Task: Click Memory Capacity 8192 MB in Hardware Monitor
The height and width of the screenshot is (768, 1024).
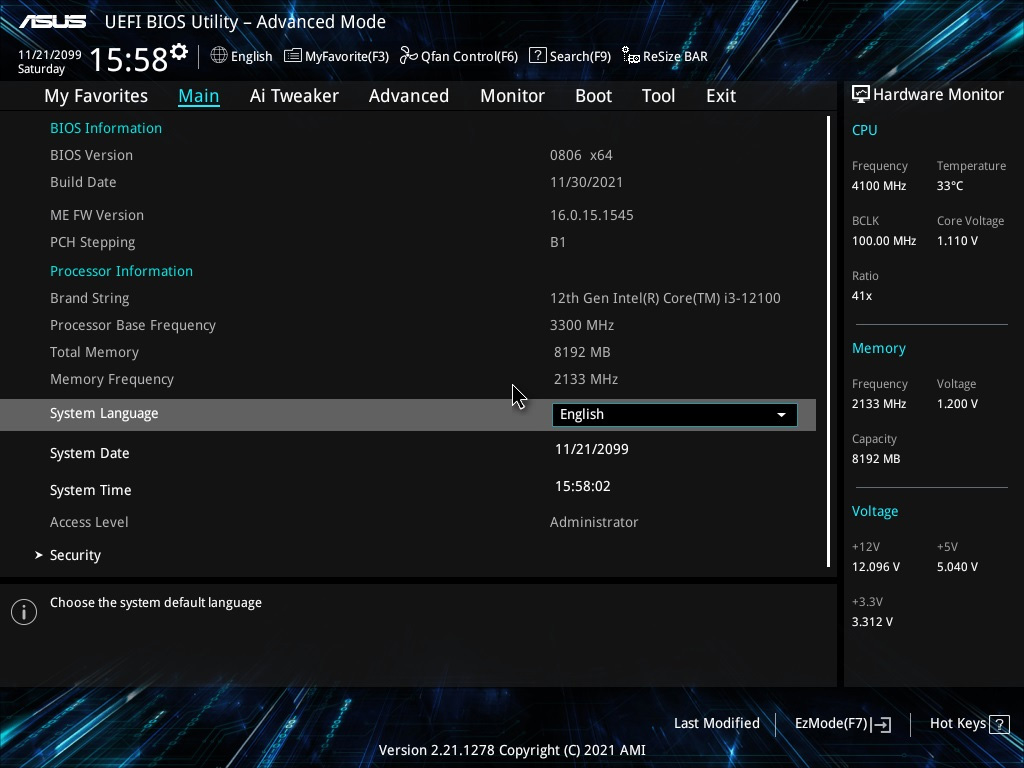Action: [x=876, y=459]
